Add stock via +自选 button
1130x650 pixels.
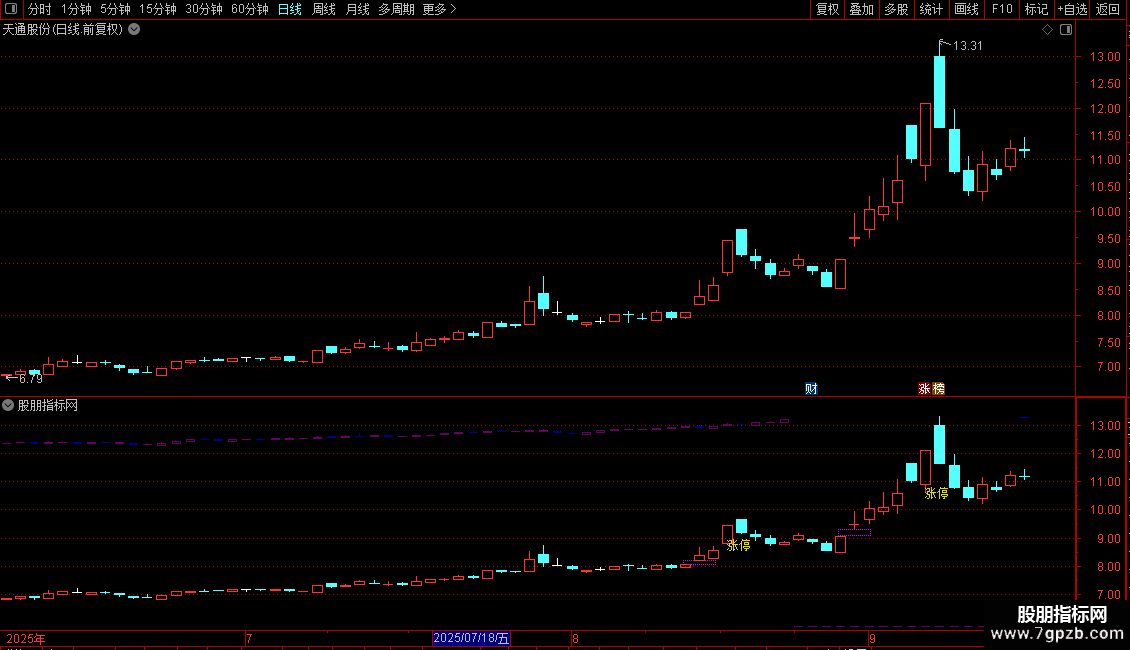tap(1072, 9)
